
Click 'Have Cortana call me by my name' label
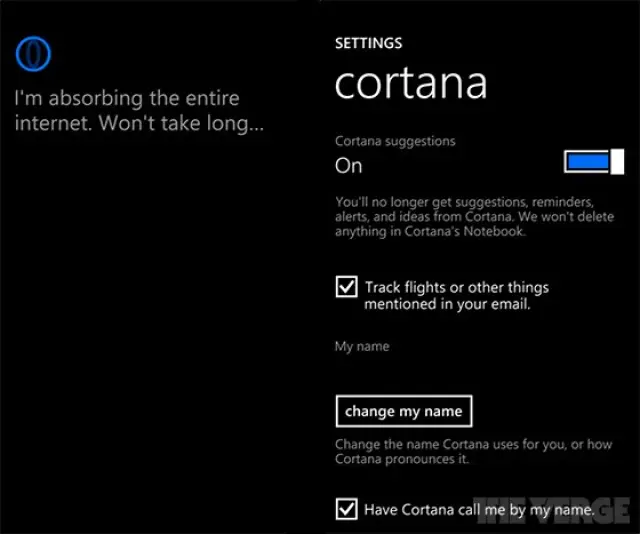click(x=479, y=510)
